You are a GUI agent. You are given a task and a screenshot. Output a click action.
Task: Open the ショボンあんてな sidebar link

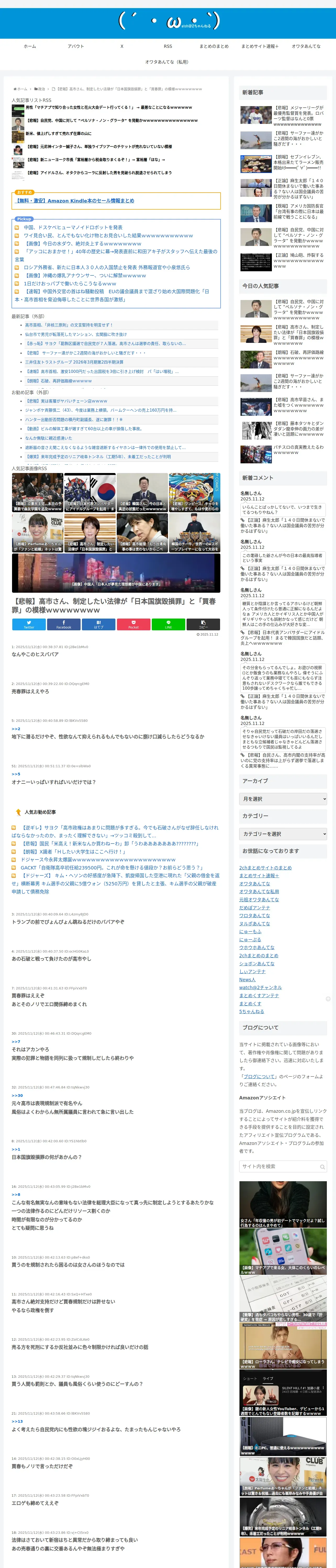click(257, 964)
